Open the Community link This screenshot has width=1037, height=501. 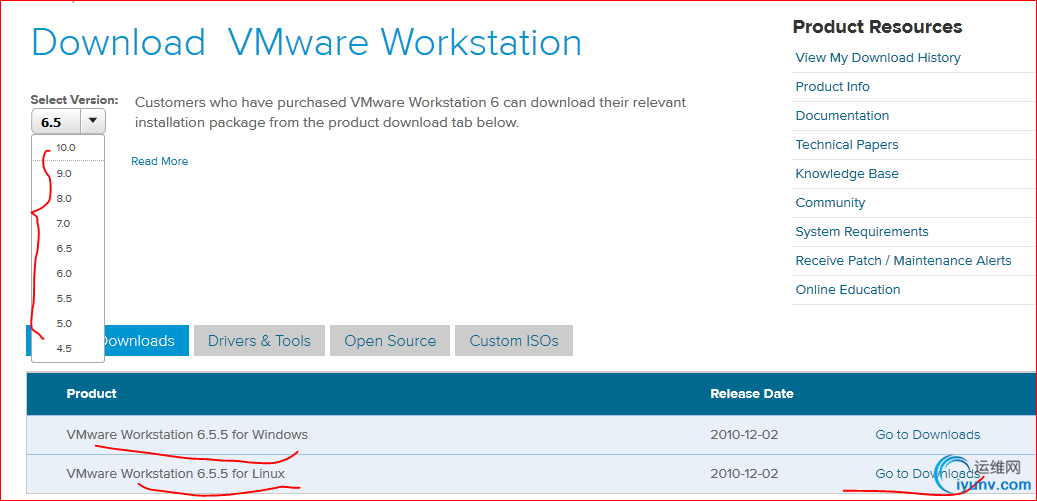(x=830, y=203)
